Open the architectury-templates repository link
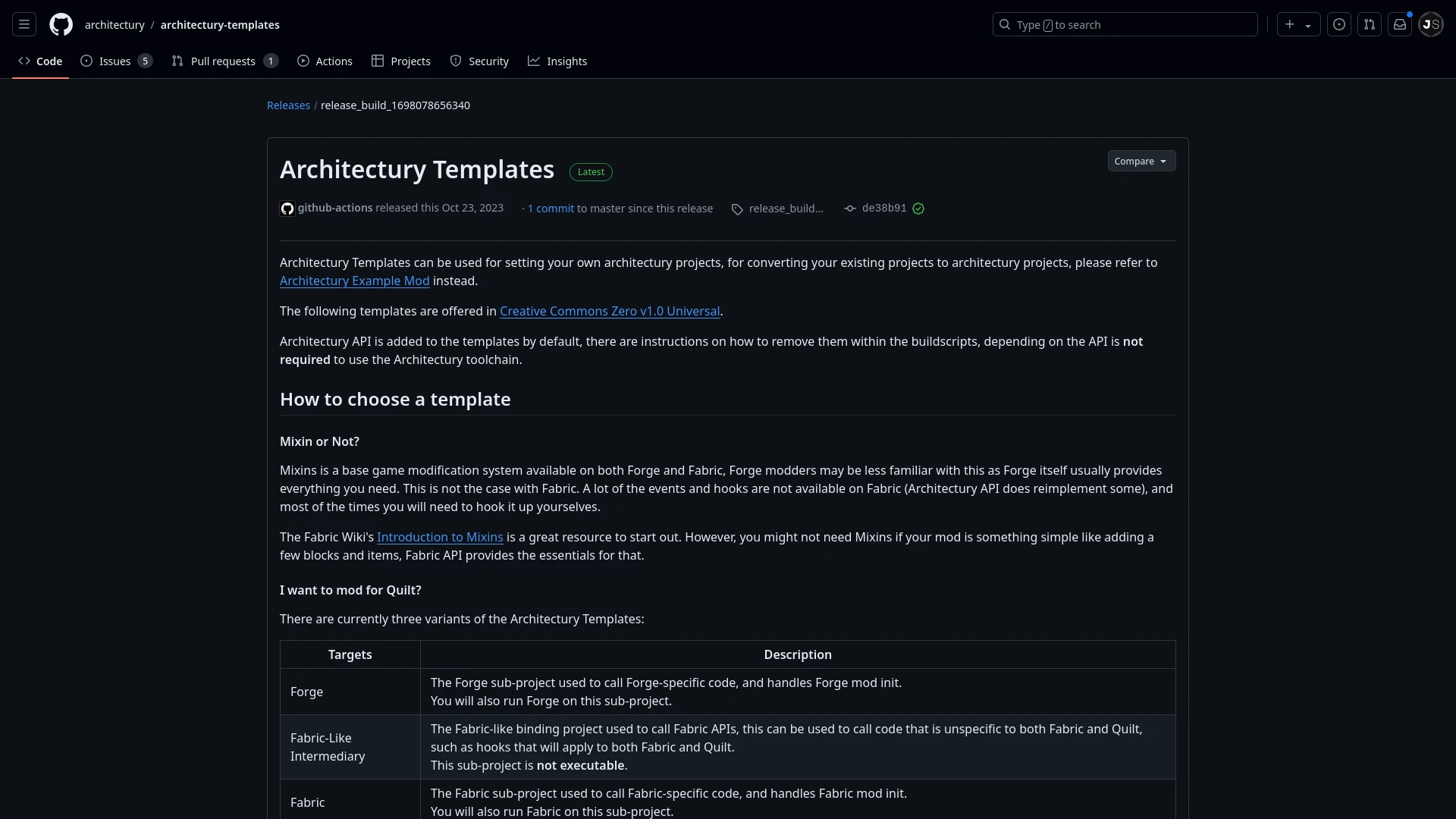The image size is (1456, 819). pos(220,25)
